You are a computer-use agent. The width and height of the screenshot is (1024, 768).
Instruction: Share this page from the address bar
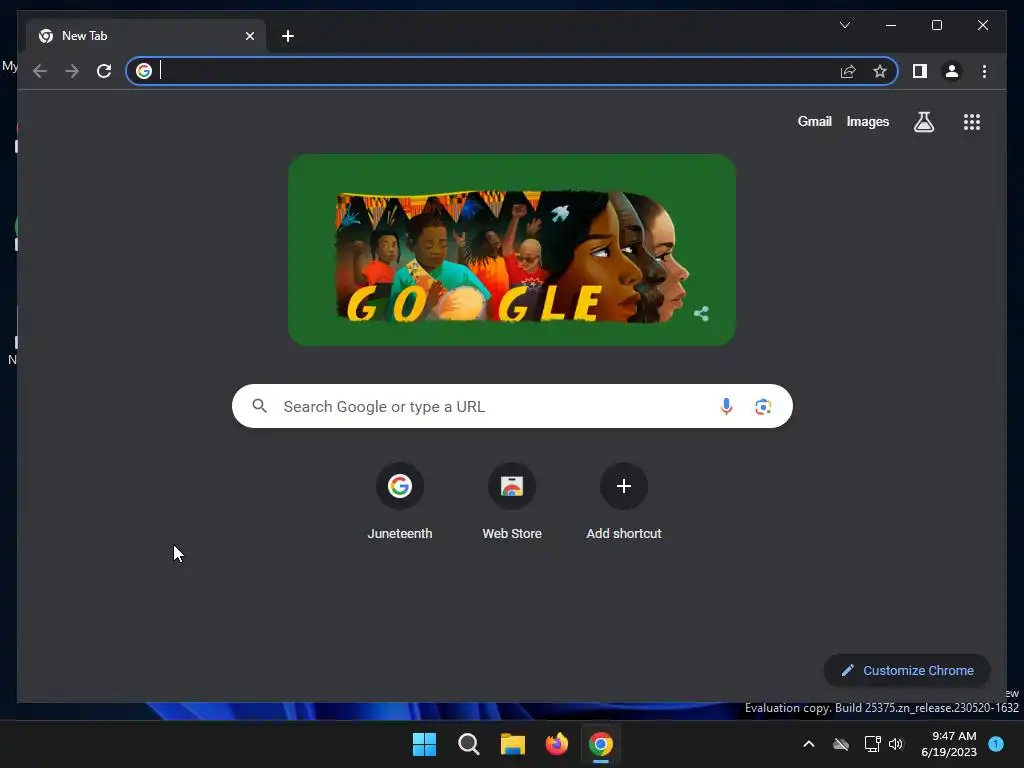coord(848,71)
